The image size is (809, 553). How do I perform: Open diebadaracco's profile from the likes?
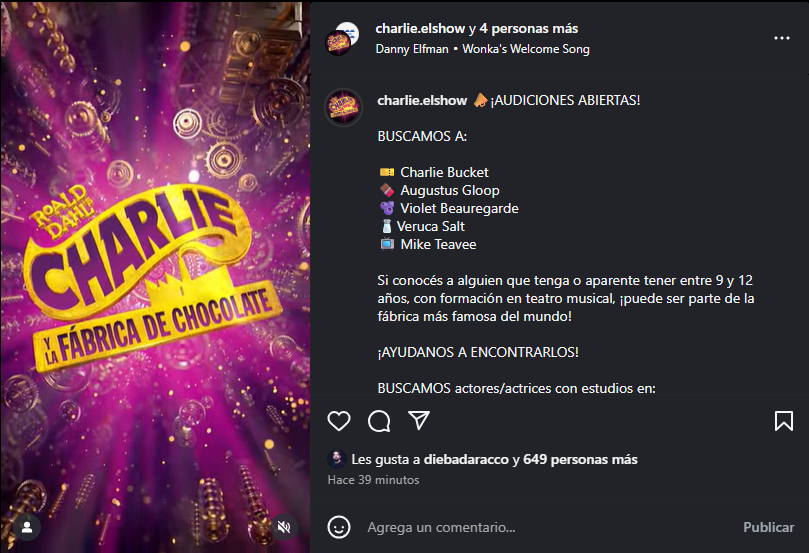click(466, 459)
